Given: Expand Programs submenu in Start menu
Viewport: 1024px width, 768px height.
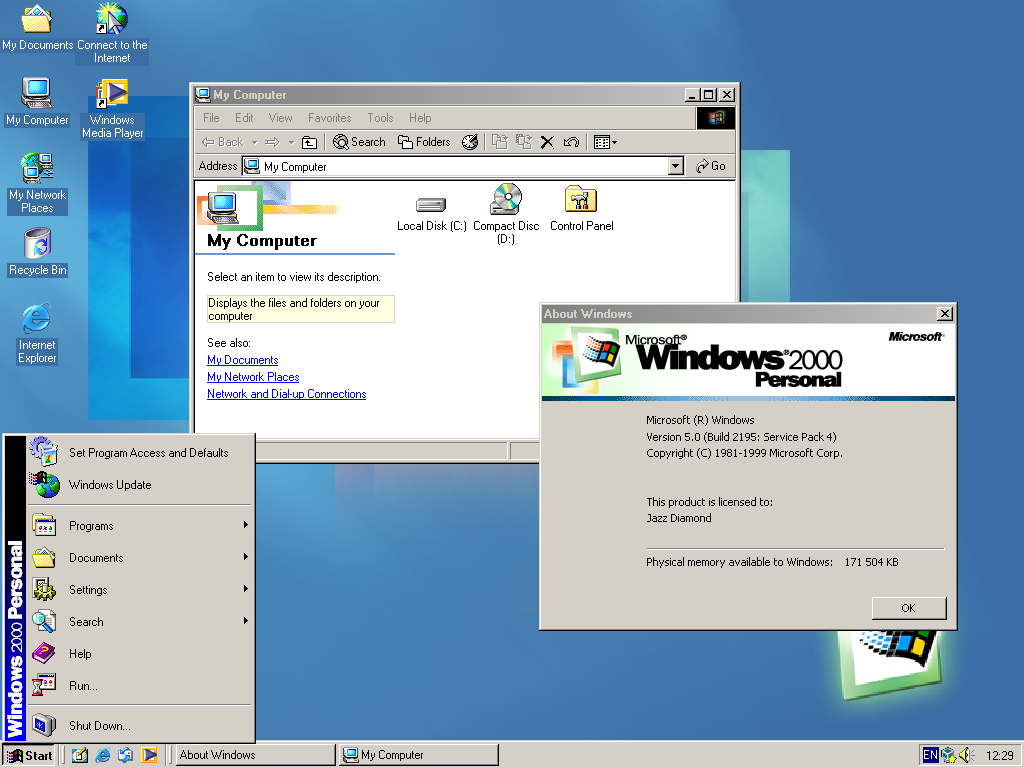Looking at the screenshot, I should [x=139, y=526].
